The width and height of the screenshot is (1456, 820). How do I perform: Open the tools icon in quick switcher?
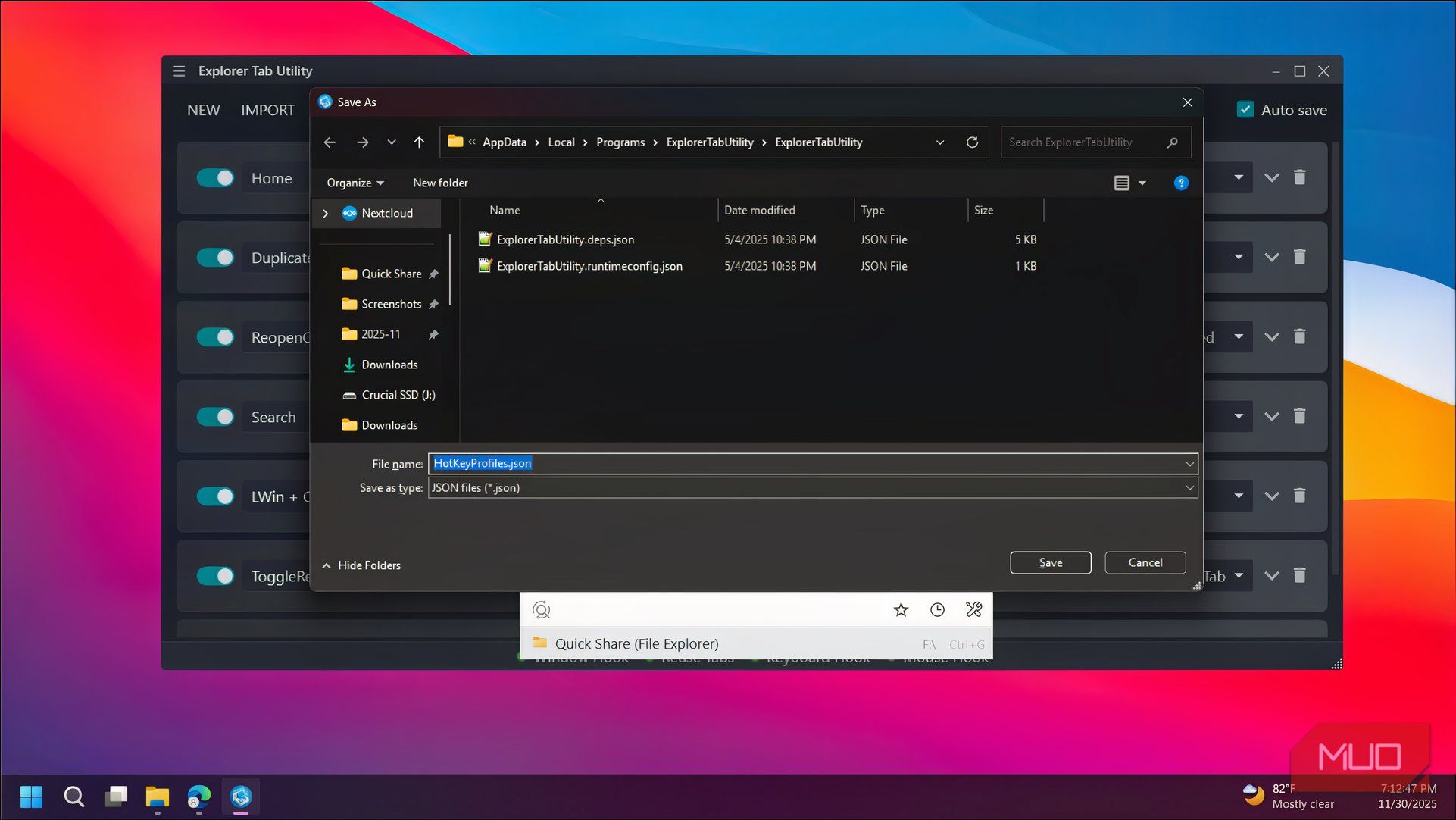pos(974,609)
